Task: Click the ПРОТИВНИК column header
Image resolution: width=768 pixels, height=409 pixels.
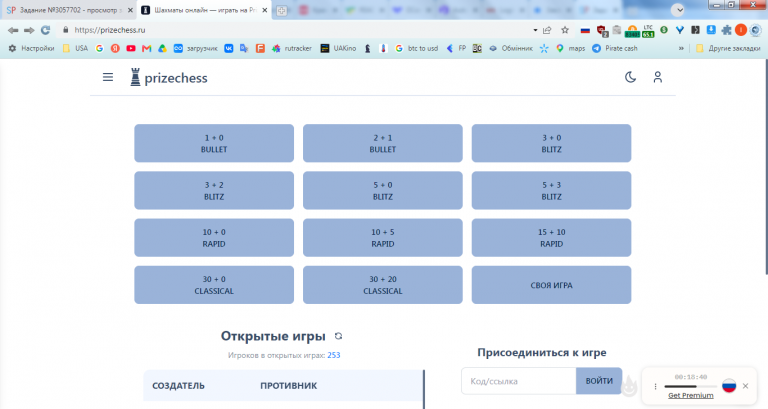Action: [x=288, y=386]
